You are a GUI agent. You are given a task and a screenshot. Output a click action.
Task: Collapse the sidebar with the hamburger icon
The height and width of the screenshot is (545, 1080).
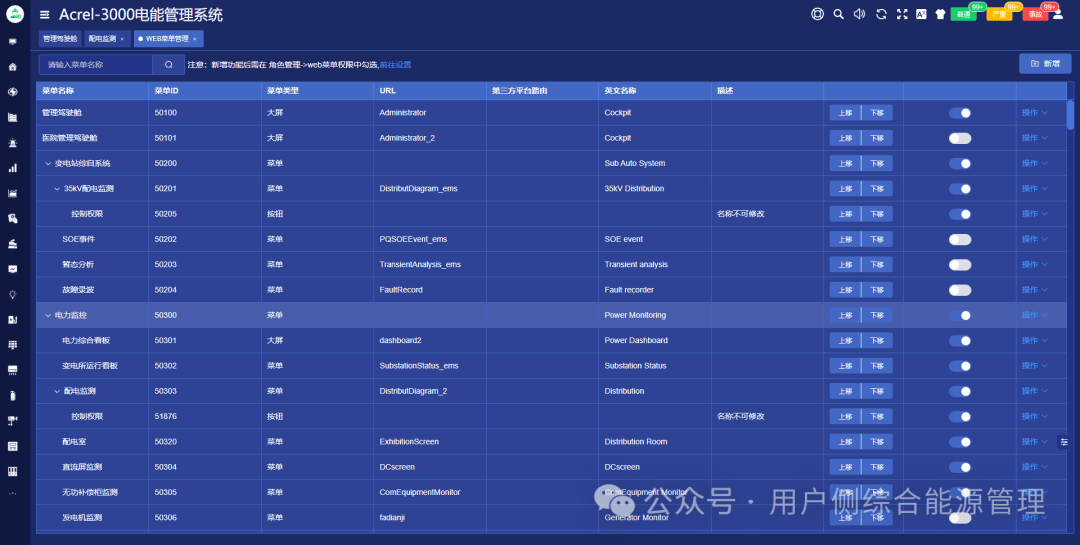click(45, 14)
